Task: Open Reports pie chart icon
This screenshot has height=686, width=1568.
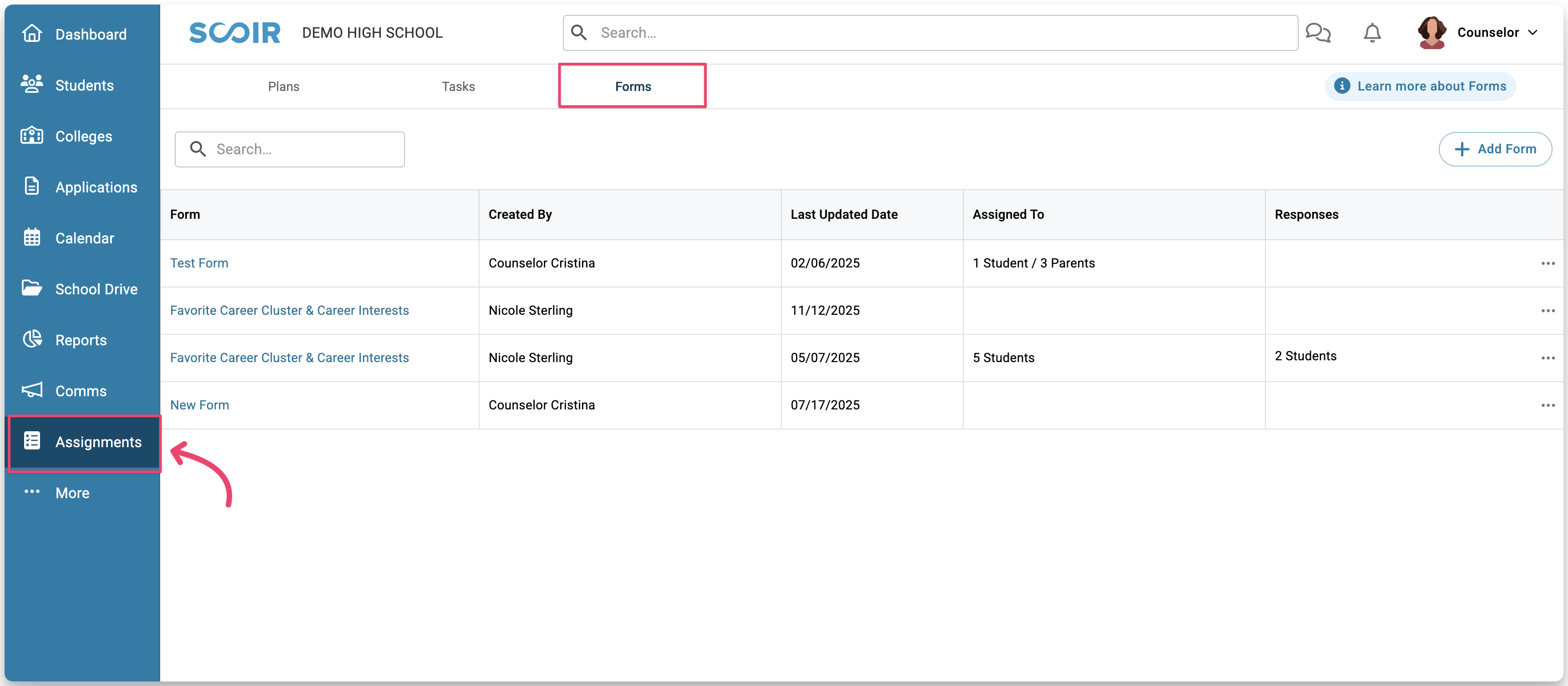Action: point(32,339)
